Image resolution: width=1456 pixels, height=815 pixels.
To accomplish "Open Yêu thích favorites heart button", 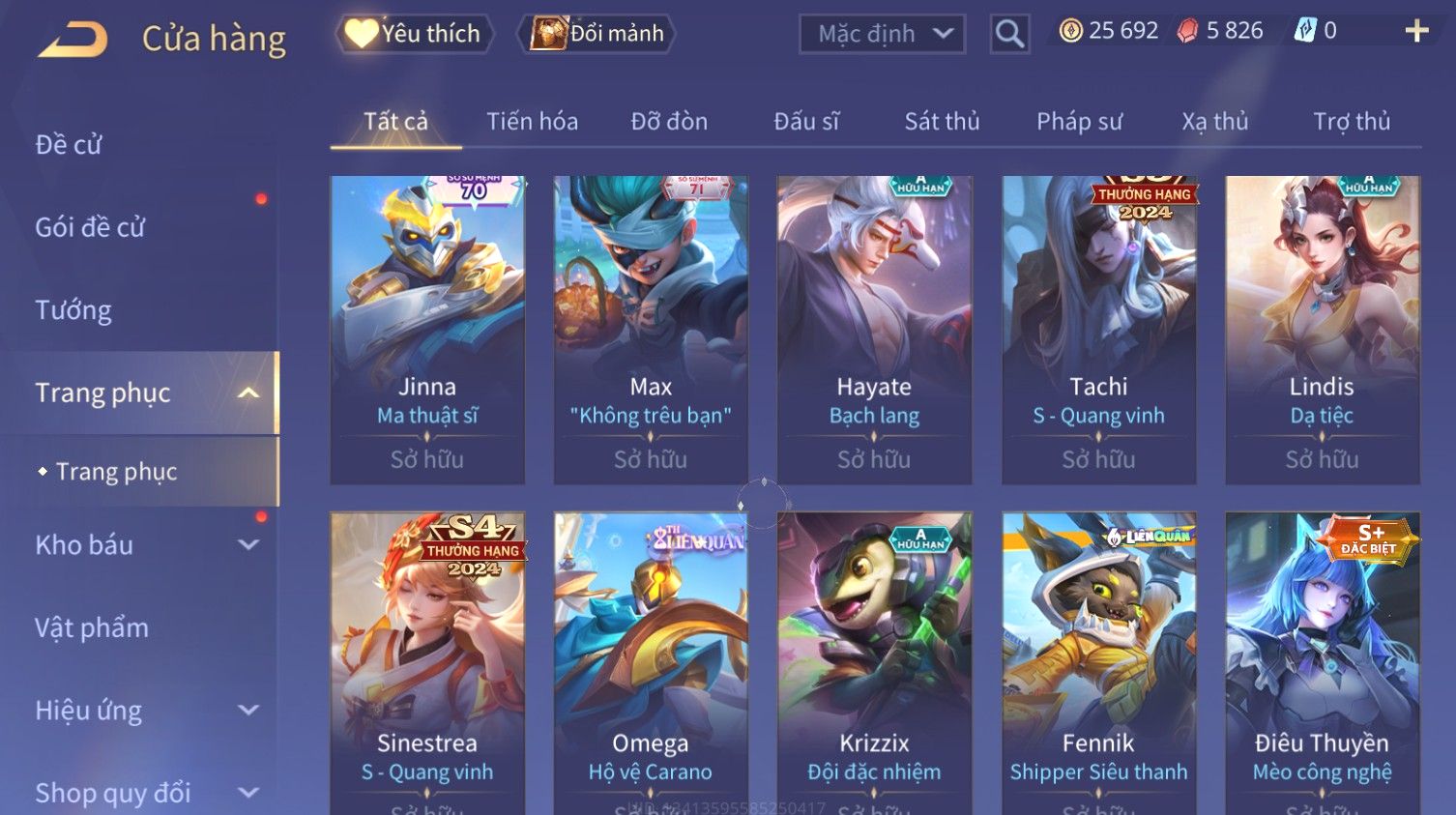I will coord(414,34).
